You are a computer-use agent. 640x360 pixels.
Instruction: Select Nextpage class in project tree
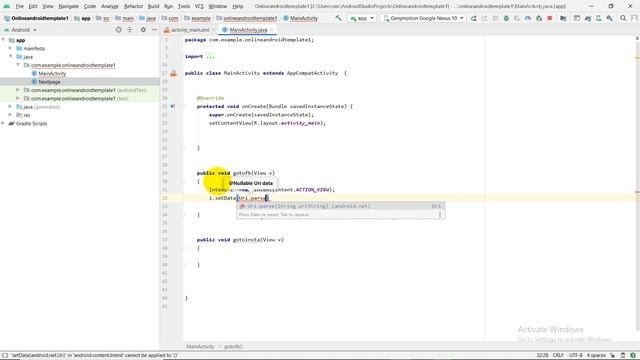49,82
